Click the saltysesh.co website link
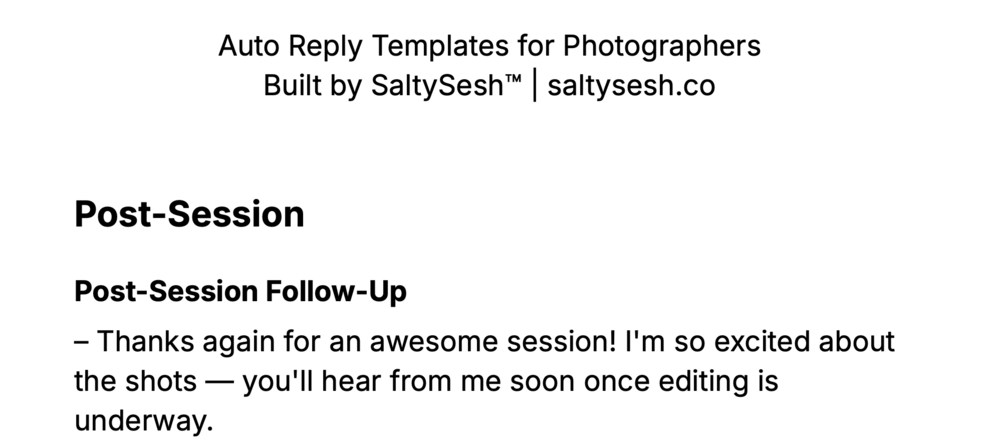The image size is (1005, 446). (631, 86)
